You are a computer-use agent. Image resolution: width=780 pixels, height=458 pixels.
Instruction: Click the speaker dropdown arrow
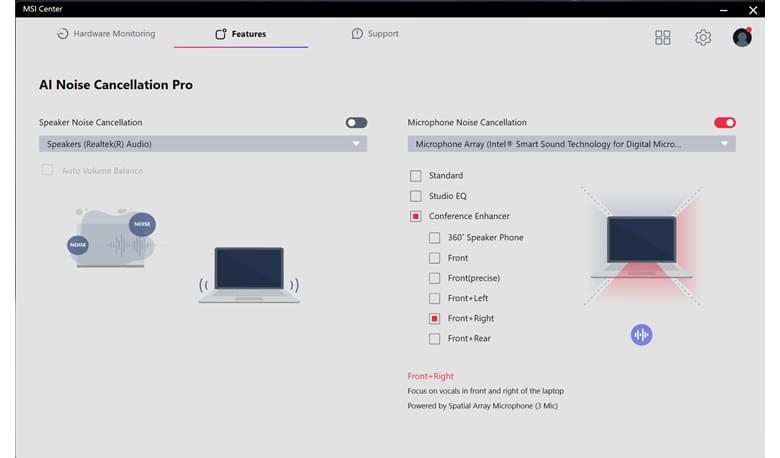[356, 144]
